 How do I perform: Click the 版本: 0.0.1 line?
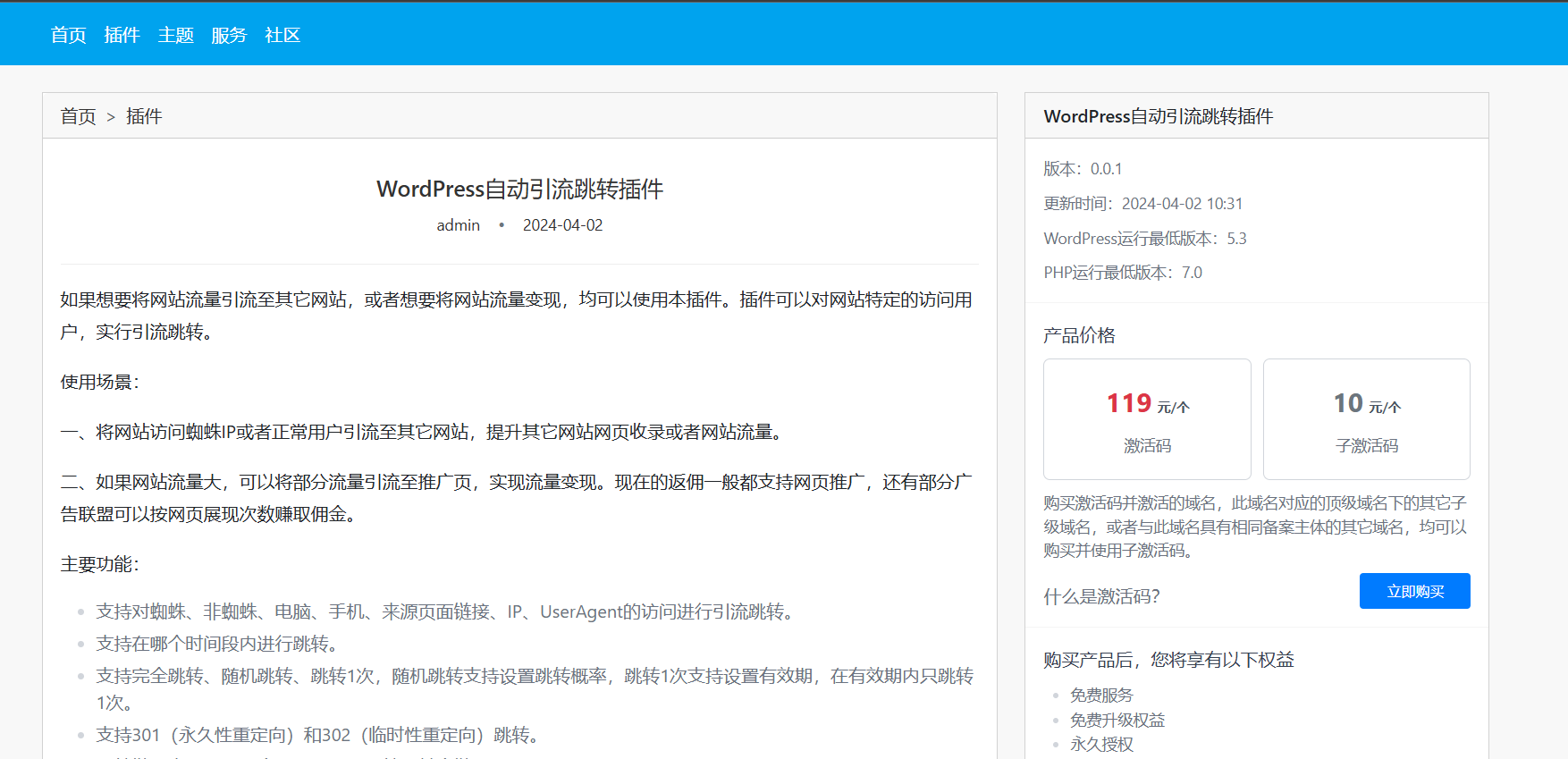point(1083,169)
